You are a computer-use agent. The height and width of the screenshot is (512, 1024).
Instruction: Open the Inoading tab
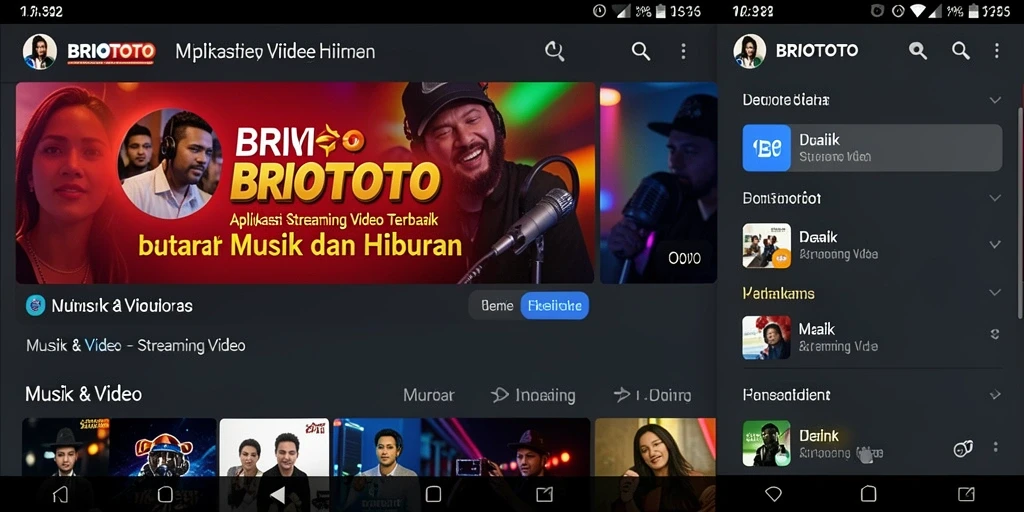(533, 395)
